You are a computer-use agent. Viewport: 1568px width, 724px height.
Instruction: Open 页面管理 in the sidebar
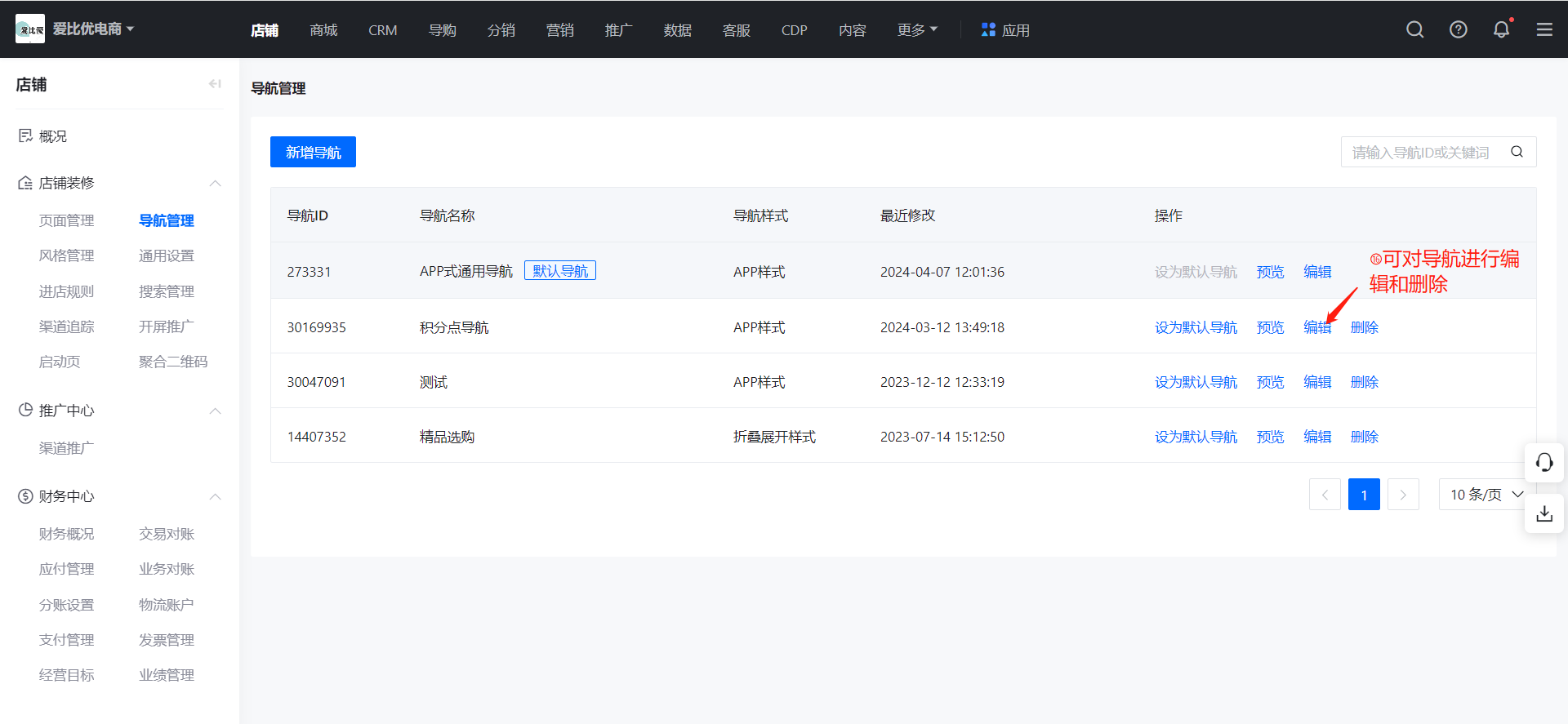point(66,220)
